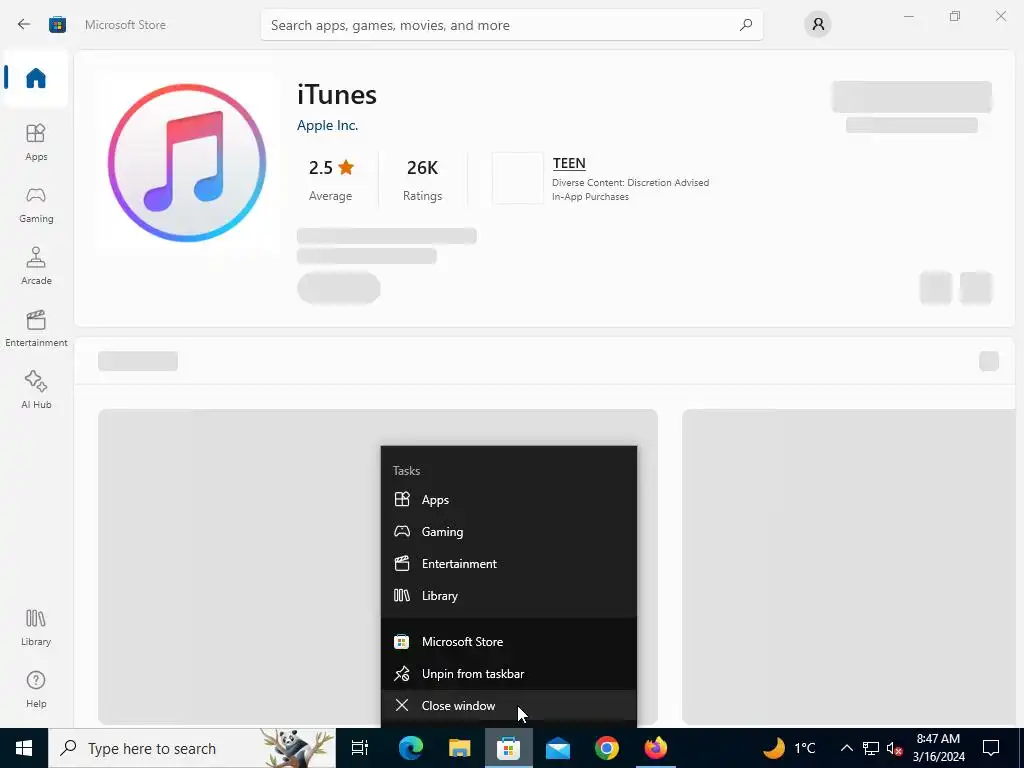Select Microsoft Store in the jump list
1024x768 pixels.
coord(509,641)
